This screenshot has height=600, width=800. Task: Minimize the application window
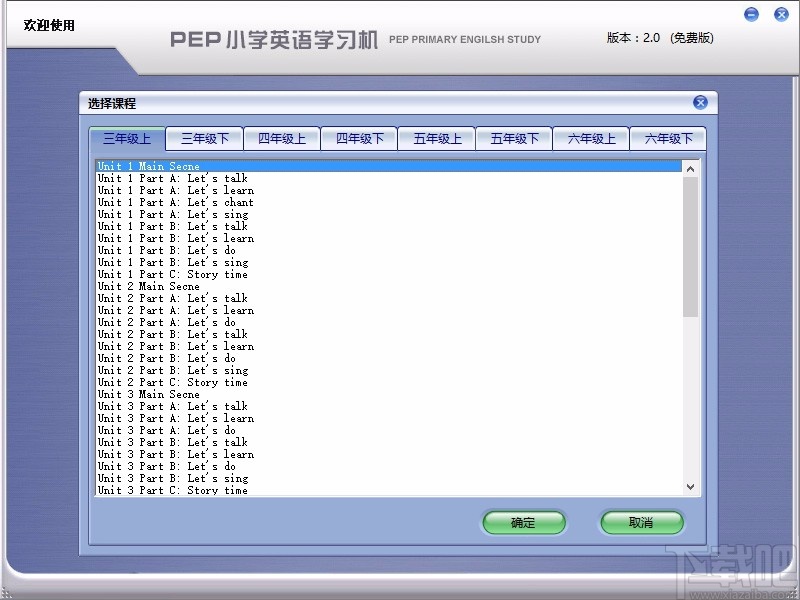(751, 14)
